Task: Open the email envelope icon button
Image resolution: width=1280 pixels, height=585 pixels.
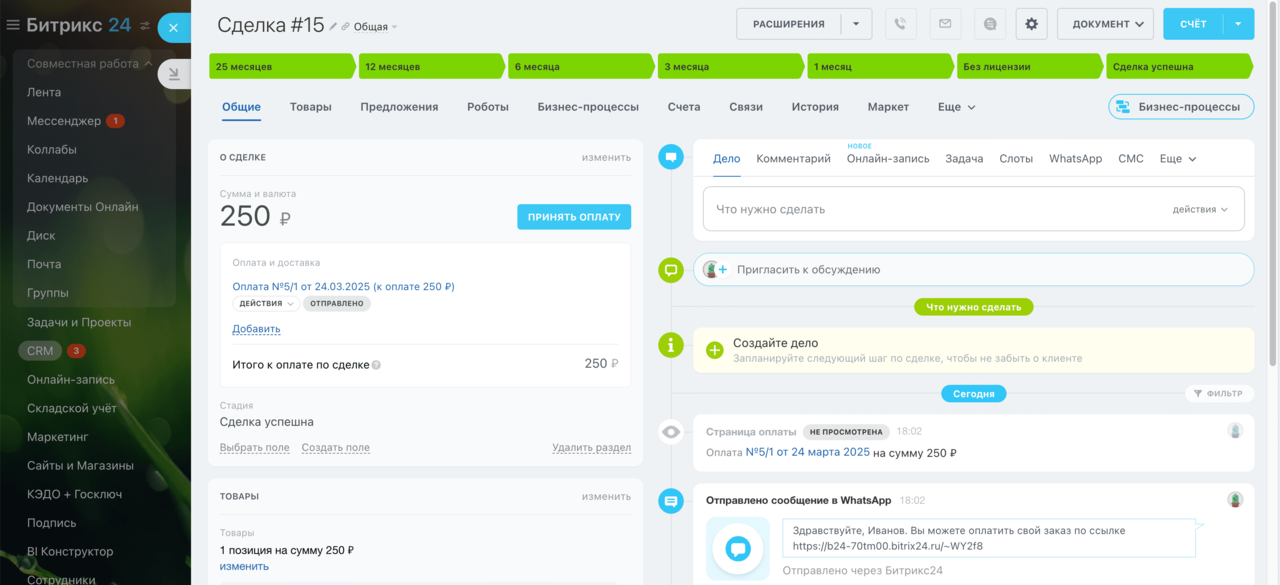Action: tap(945, 24)
